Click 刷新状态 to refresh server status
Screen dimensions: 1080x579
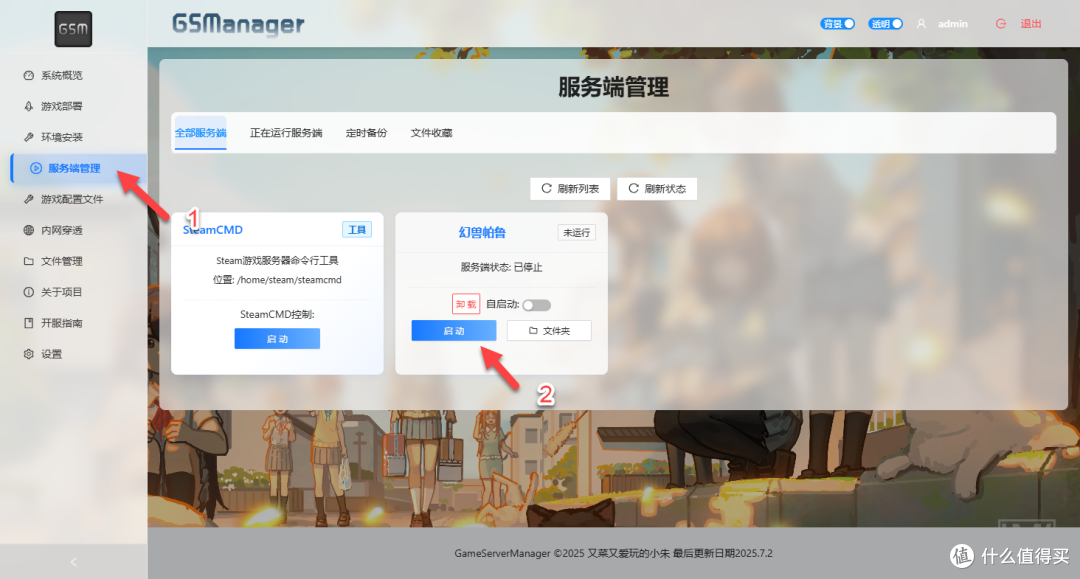(657, 188)
